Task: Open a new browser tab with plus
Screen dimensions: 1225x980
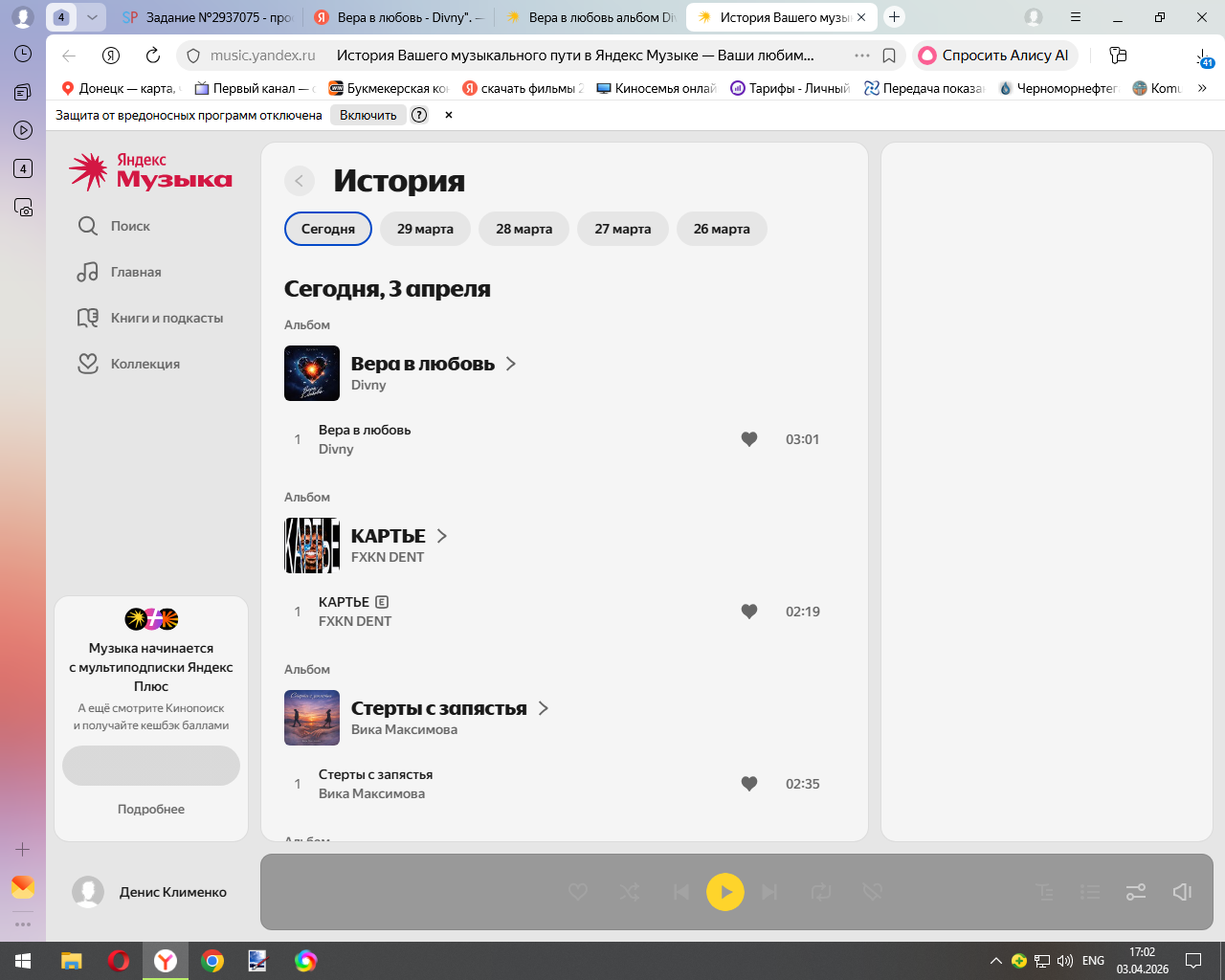Action: 894,17
